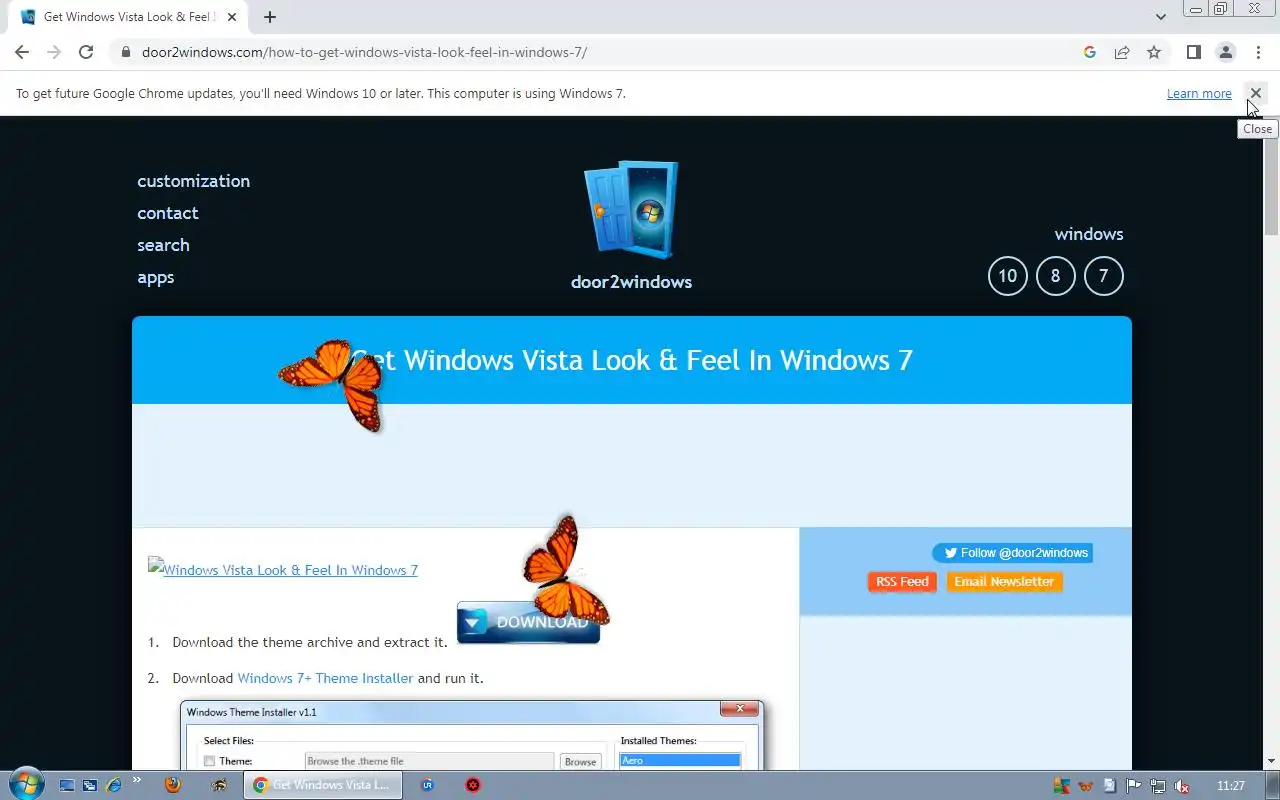Follow @door2windows on Twitter
Screen dimensions: 1280x800
pos(1012,553)
